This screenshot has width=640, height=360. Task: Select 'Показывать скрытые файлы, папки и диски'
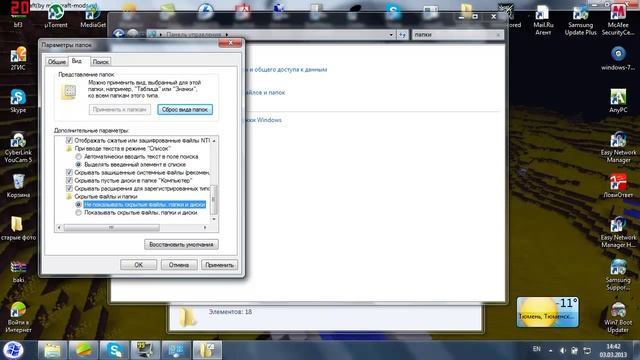[x=78, y=213]
